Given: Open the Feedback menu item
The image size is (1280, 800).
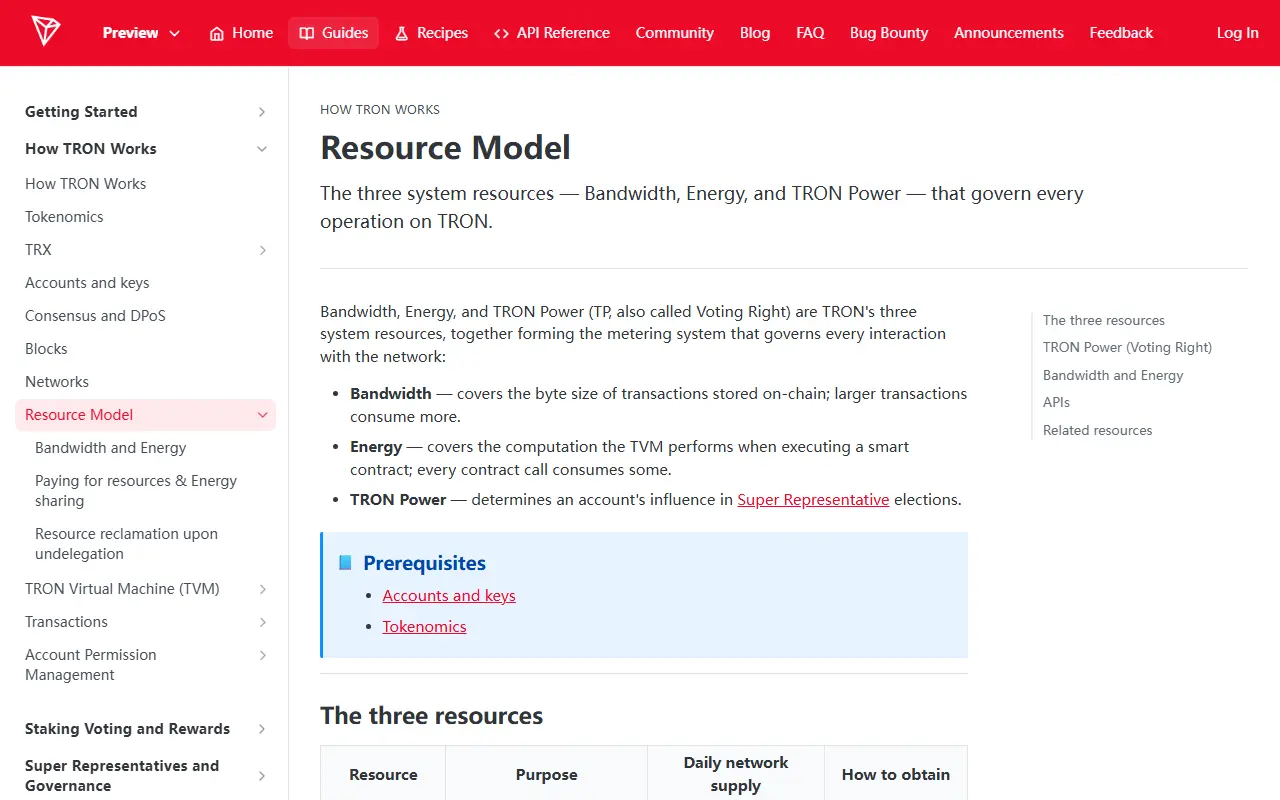Looking at the screenshot, I should [x=1121, y=33].
